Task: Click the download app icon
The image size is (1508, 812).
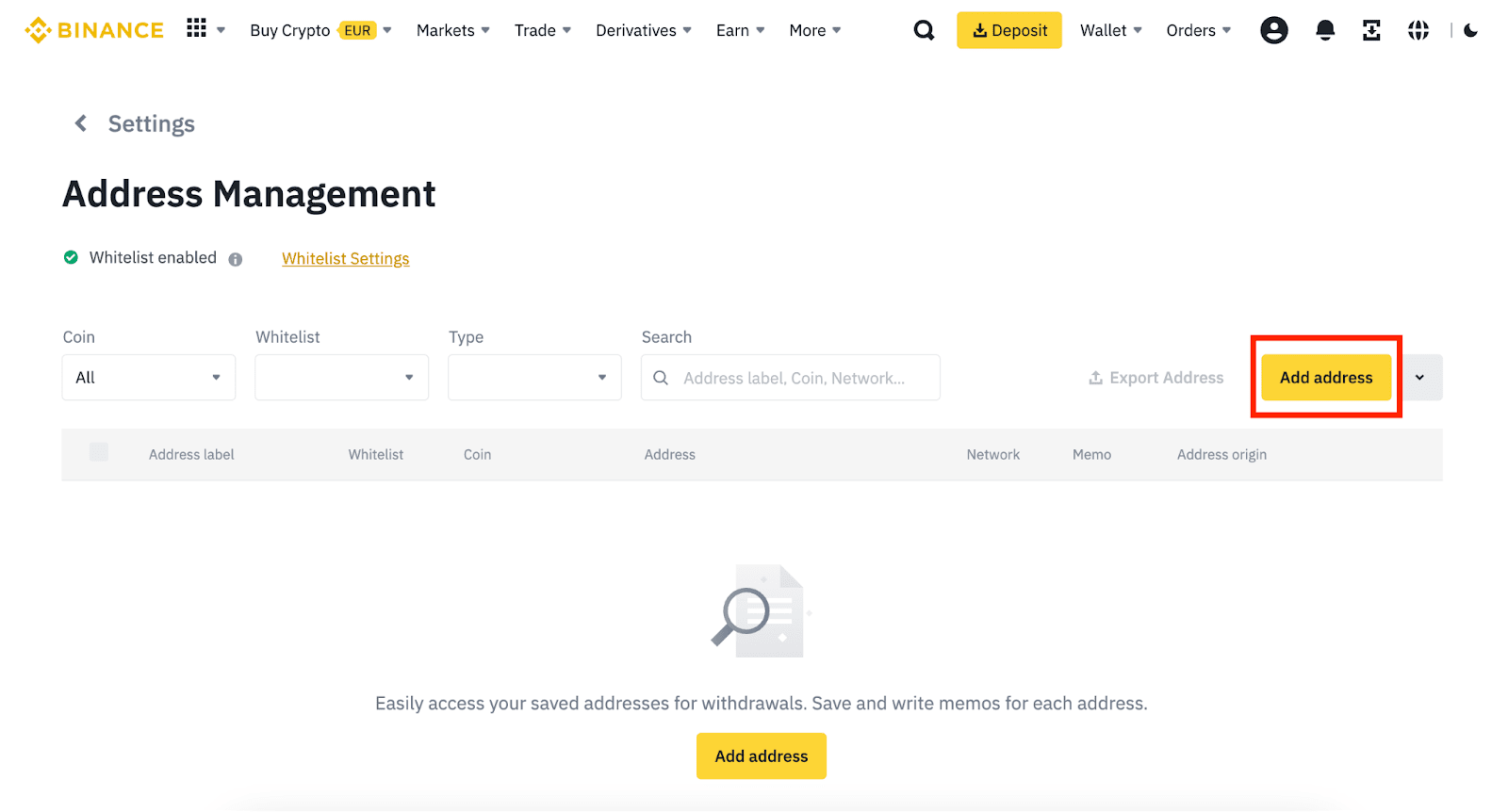Action: [1371, 30]
